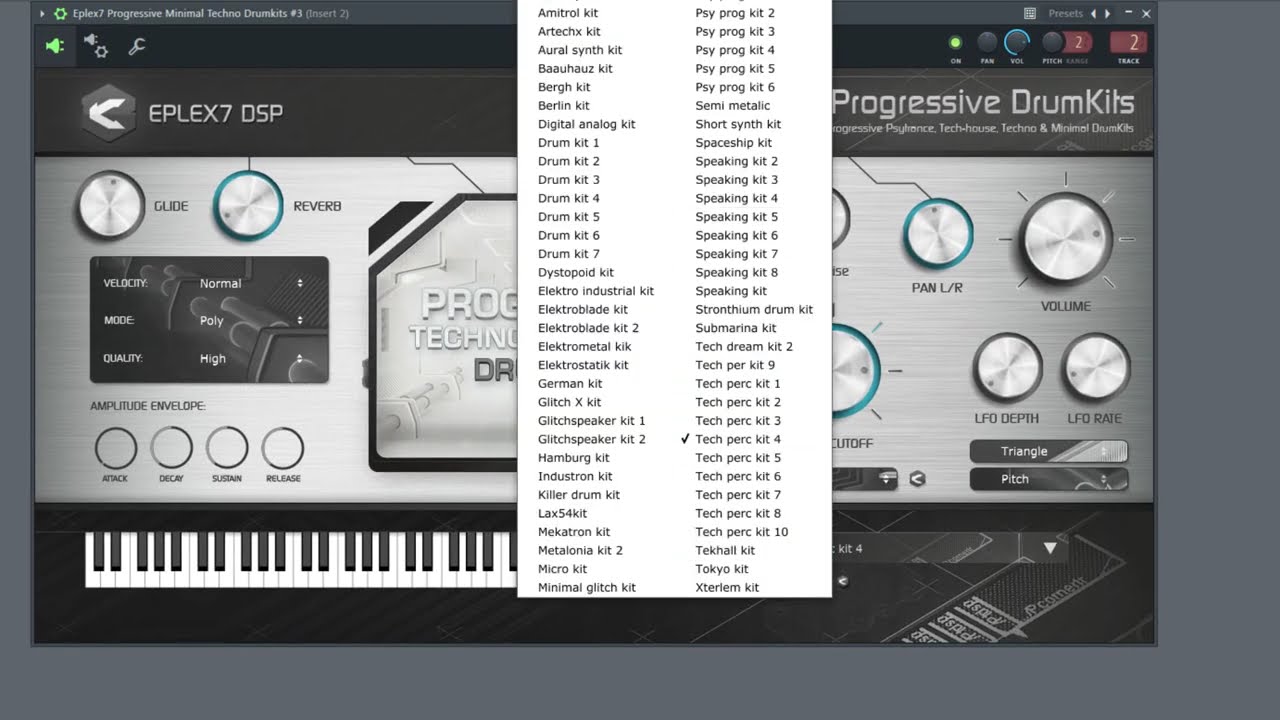
Task: Click the TRACK number box
Action: pos(1129,42)
